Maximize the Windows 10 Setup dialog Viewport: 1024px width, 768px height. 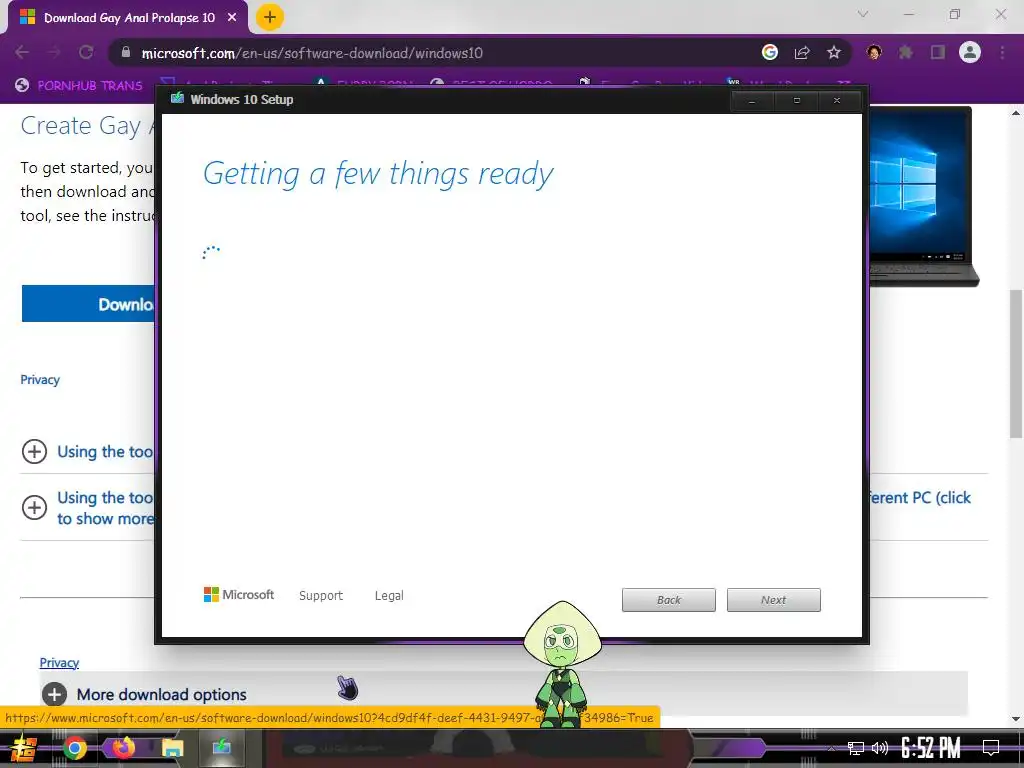click(x=797, y=101)
